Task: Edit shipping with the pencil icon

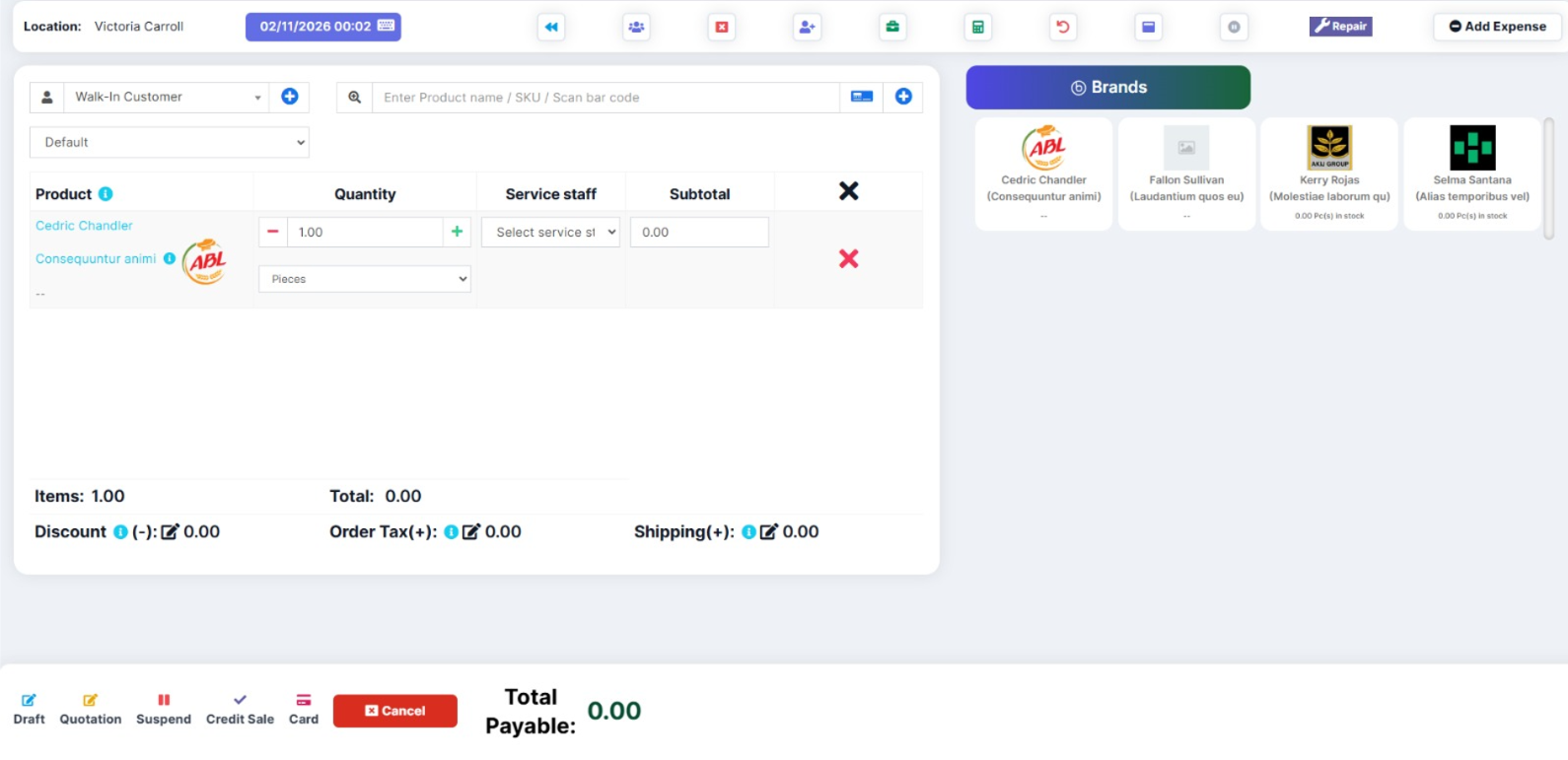Action: (768, 532)
